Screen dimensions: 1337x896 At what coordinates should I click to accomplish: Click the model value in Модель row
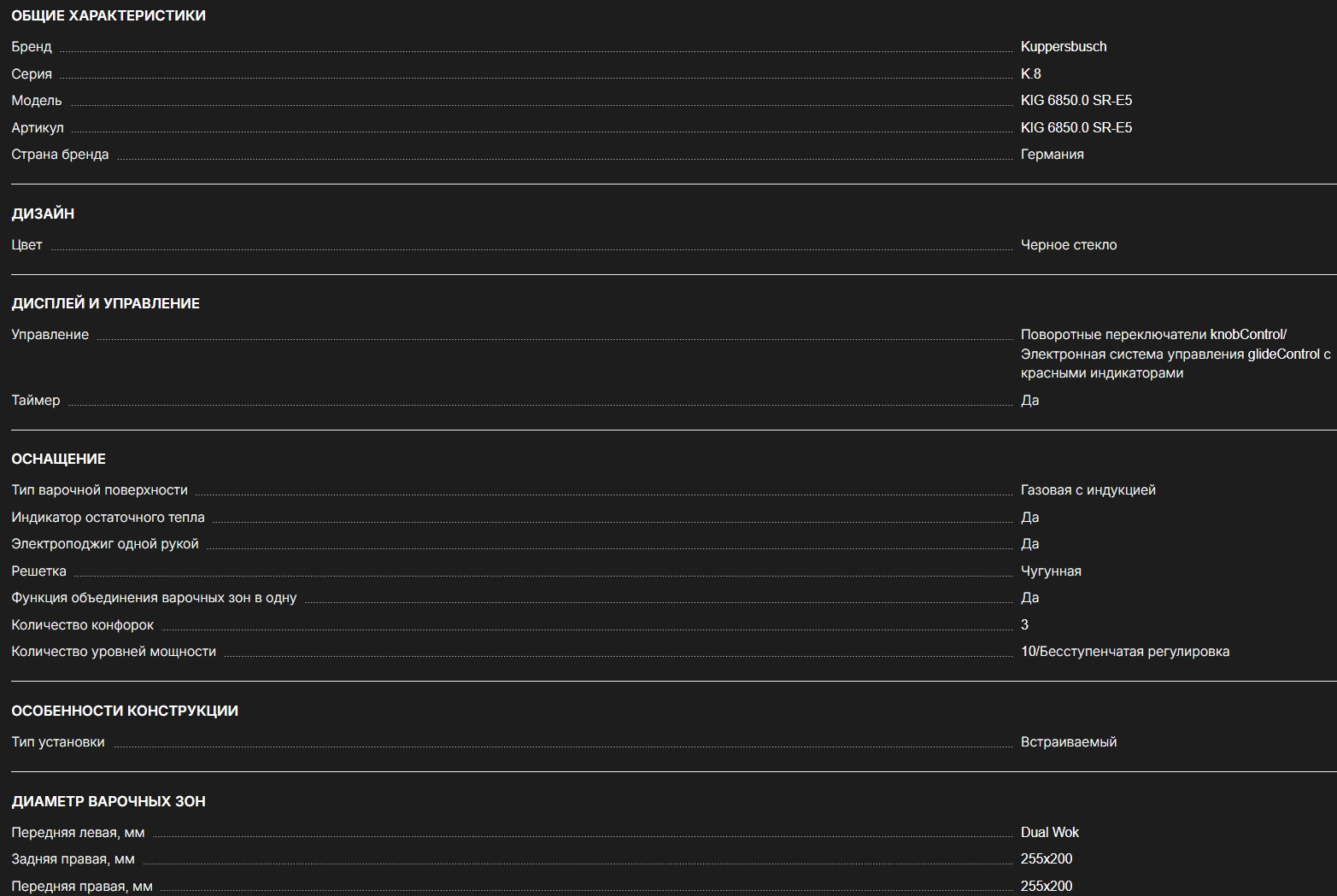pos(1076,101)
